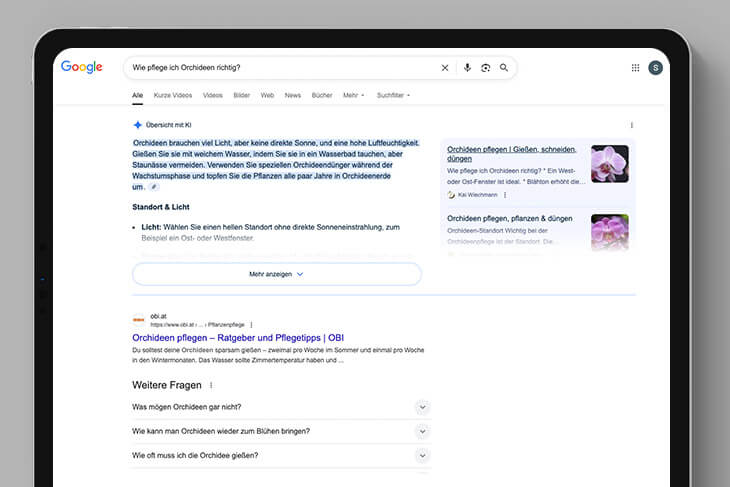Expand 'Was mögen Orchideen gar nicht?'

click(281, 407)
